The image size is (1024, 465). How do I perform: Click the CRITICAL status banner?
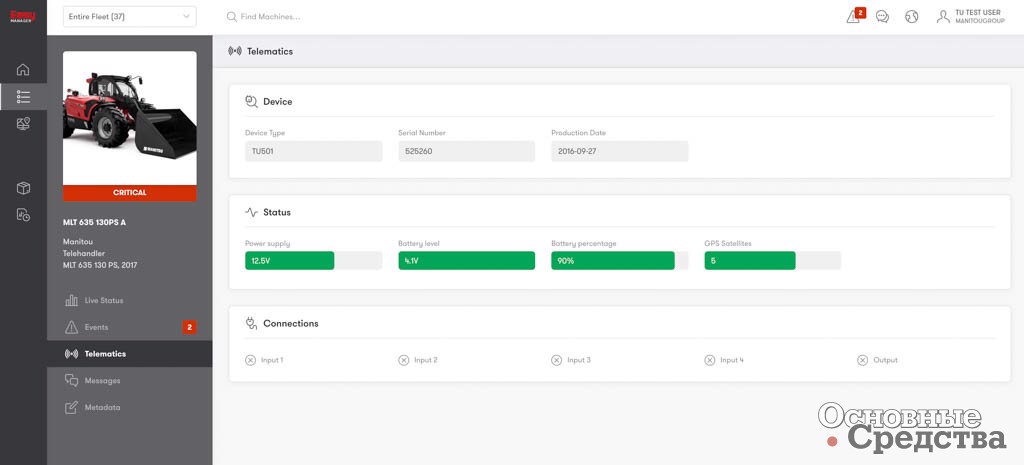129,193
